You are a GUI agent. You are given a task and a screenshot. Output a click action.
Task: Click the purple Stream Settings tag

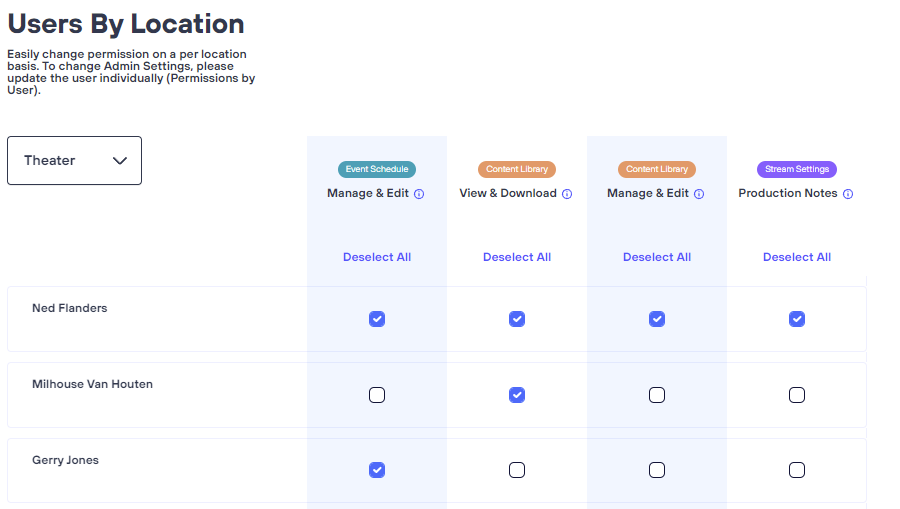tap(797, 170)
